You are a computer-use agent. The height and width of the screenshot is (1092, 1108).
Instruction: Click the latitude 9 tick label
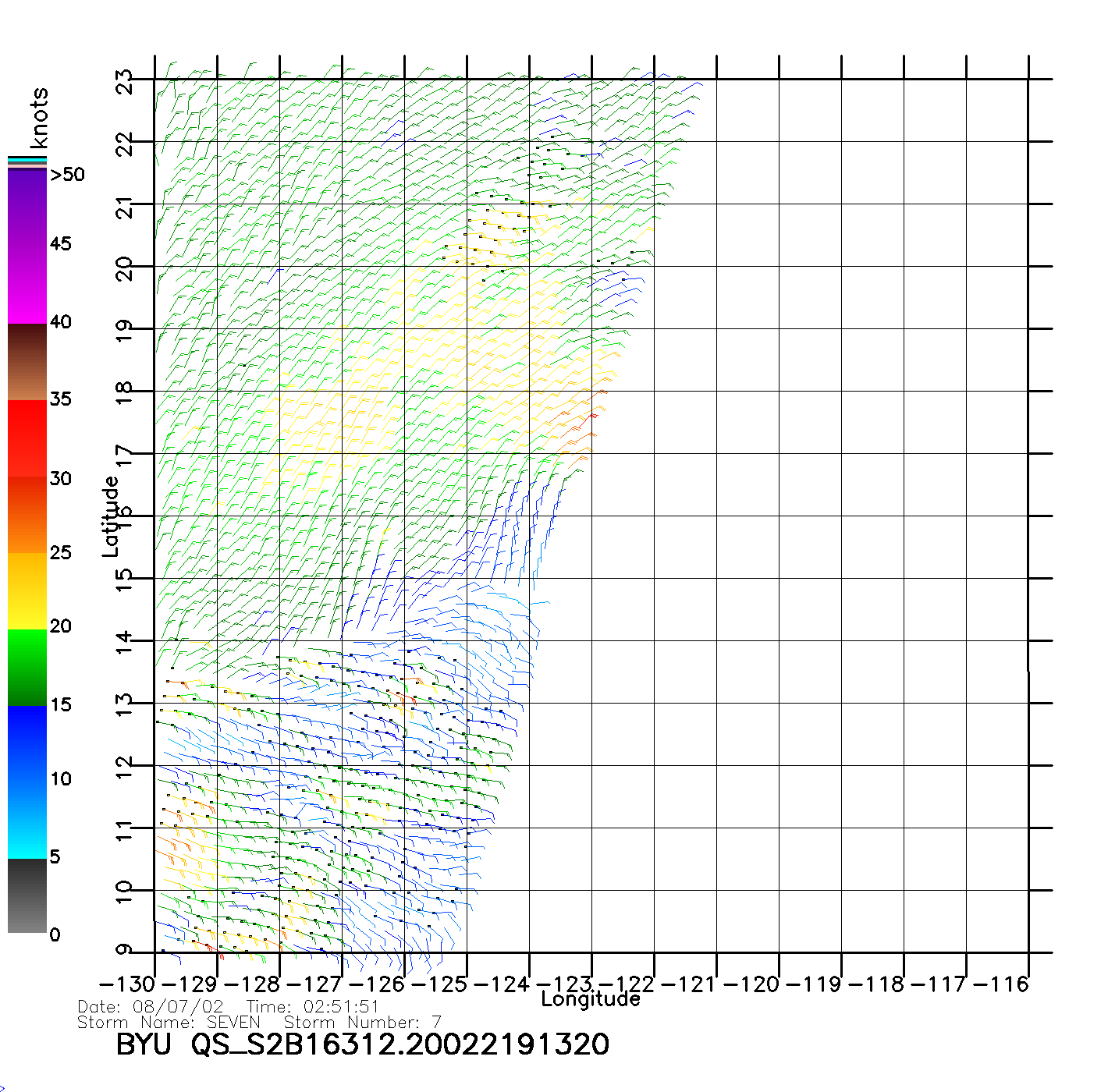coord(125,950)
